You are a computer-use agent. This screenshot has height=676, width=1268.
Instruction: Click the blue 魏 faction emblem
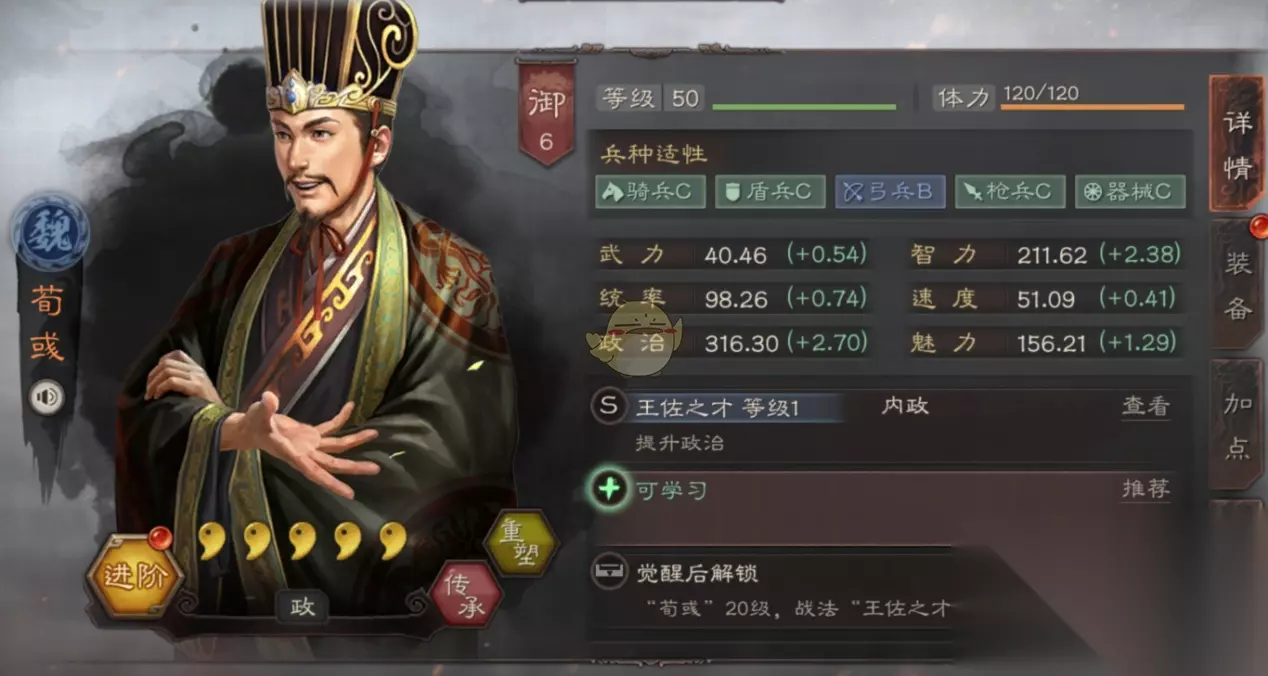point(50,232)
